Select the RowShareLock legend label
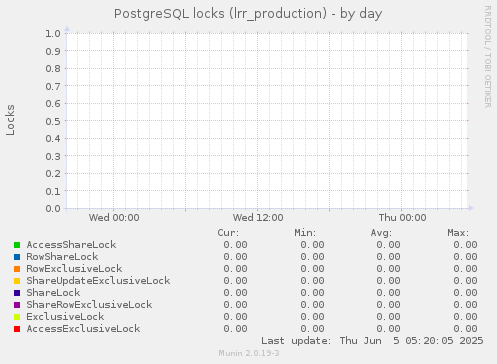The image size is (497, 364). 62,257
